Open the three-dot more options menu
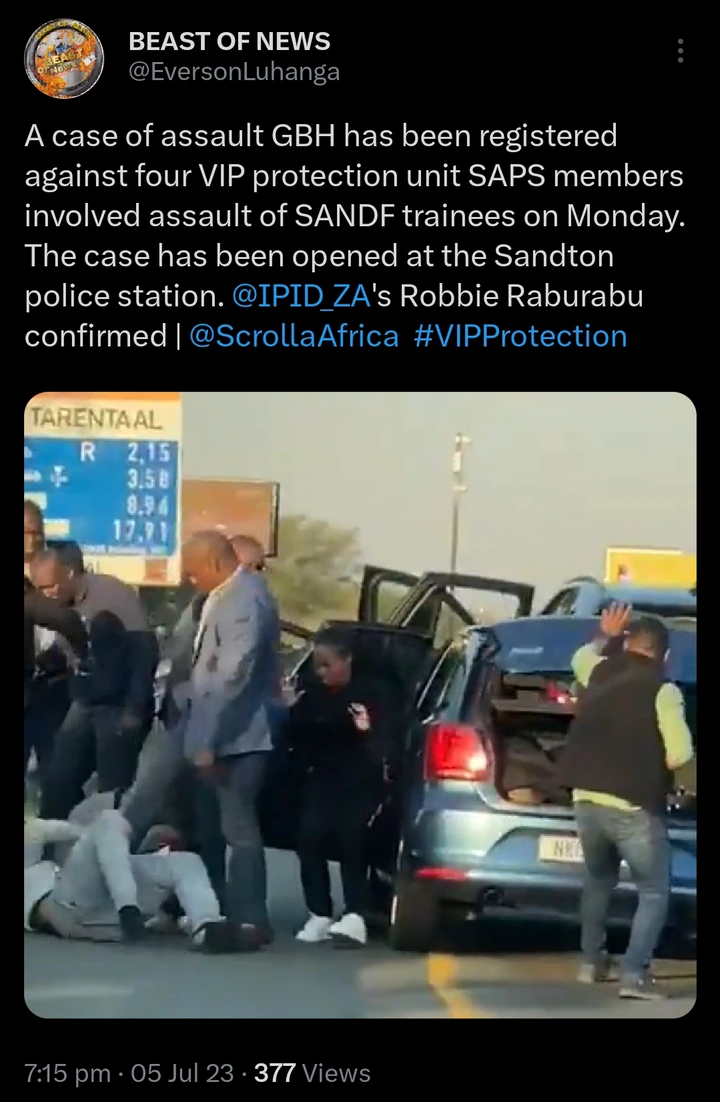The image size is (720, 1102). coord(680,51)
